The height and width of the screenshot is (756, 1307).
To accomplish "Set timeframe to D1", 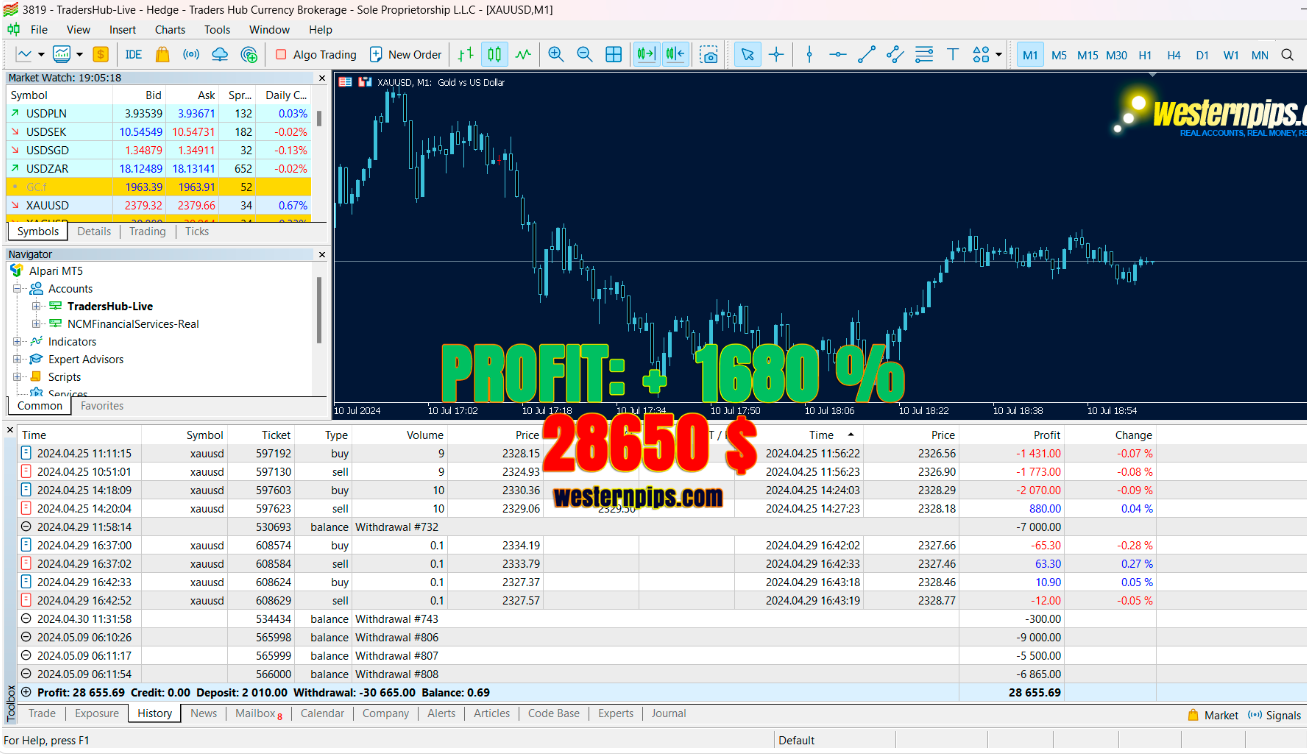I will click(1202, 55).
